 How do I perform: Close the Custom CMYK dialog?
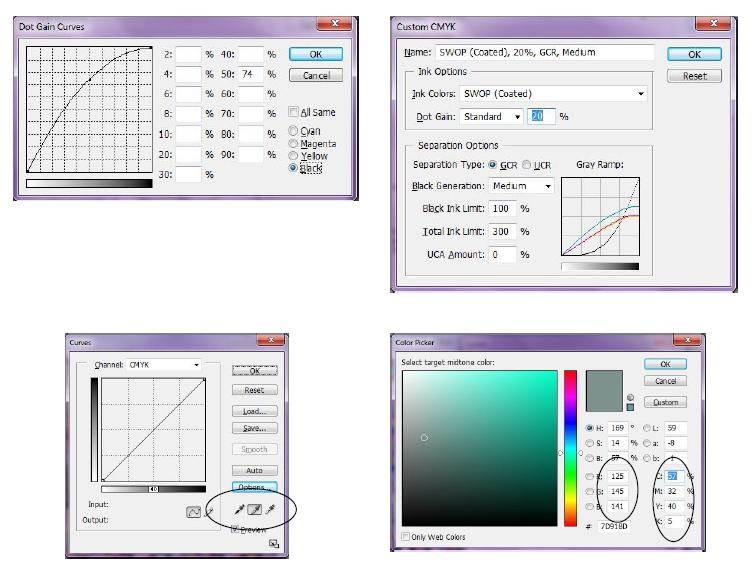[x=713, y=24]
